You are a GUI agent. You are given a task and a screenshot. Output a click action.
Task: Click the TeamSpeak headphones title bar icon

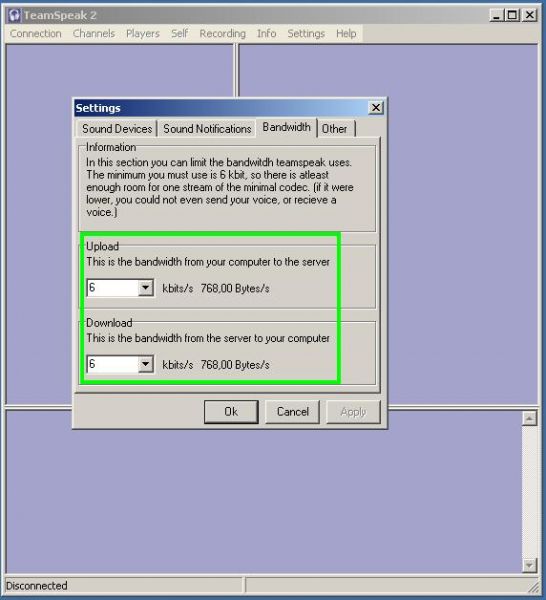[14, 15]
